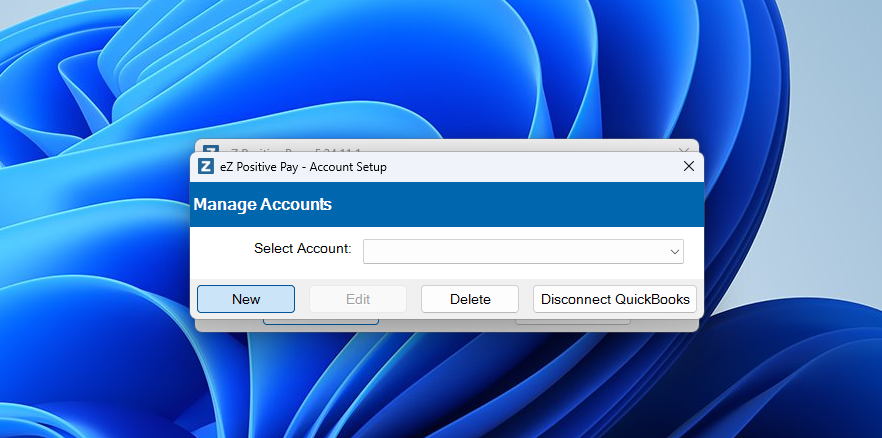Click the Manage Accounts blue header
882x438 pixels.
(x=447, y=204)
